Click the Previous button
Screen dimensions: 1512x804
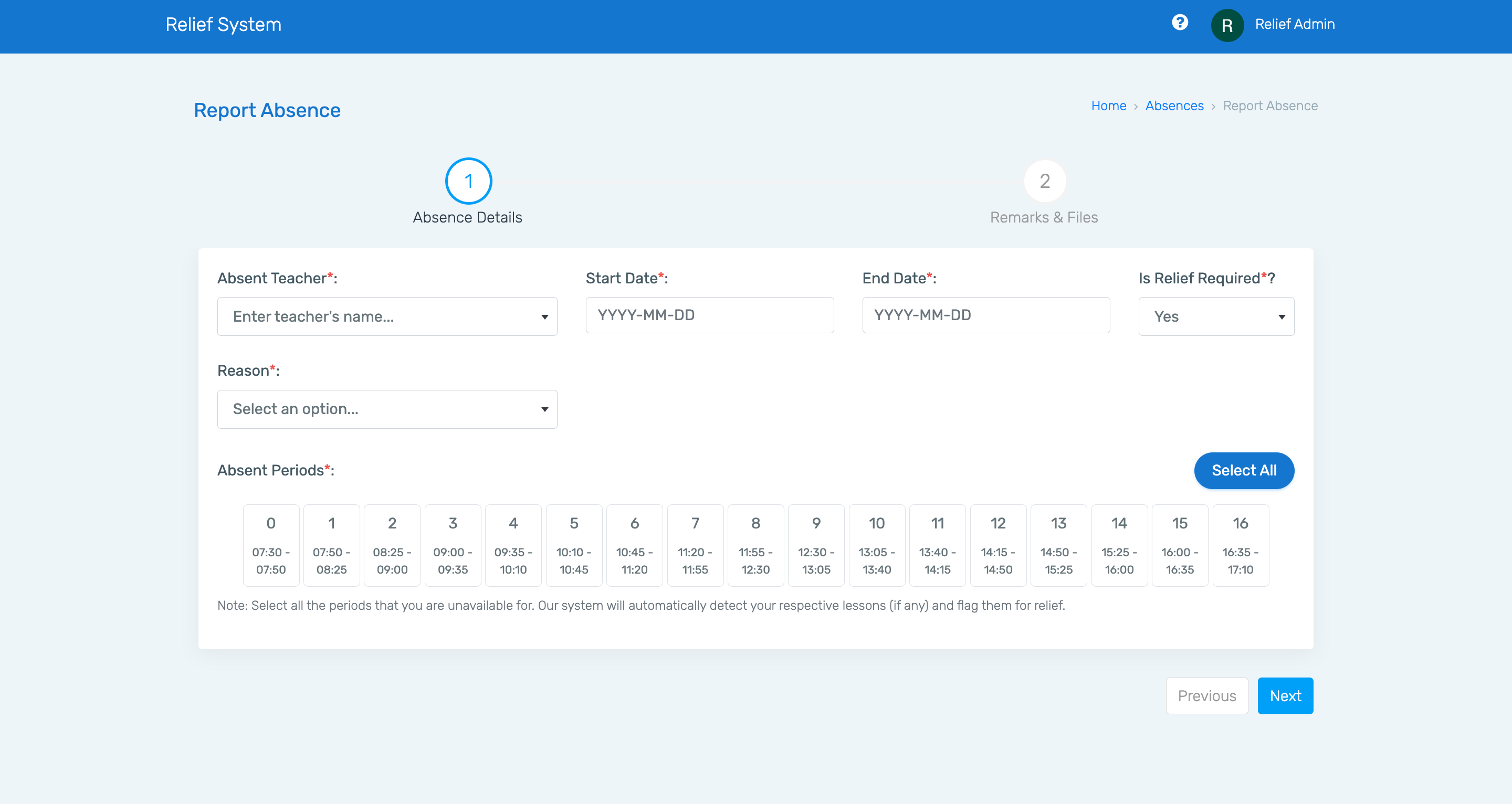coord(1207,695)
